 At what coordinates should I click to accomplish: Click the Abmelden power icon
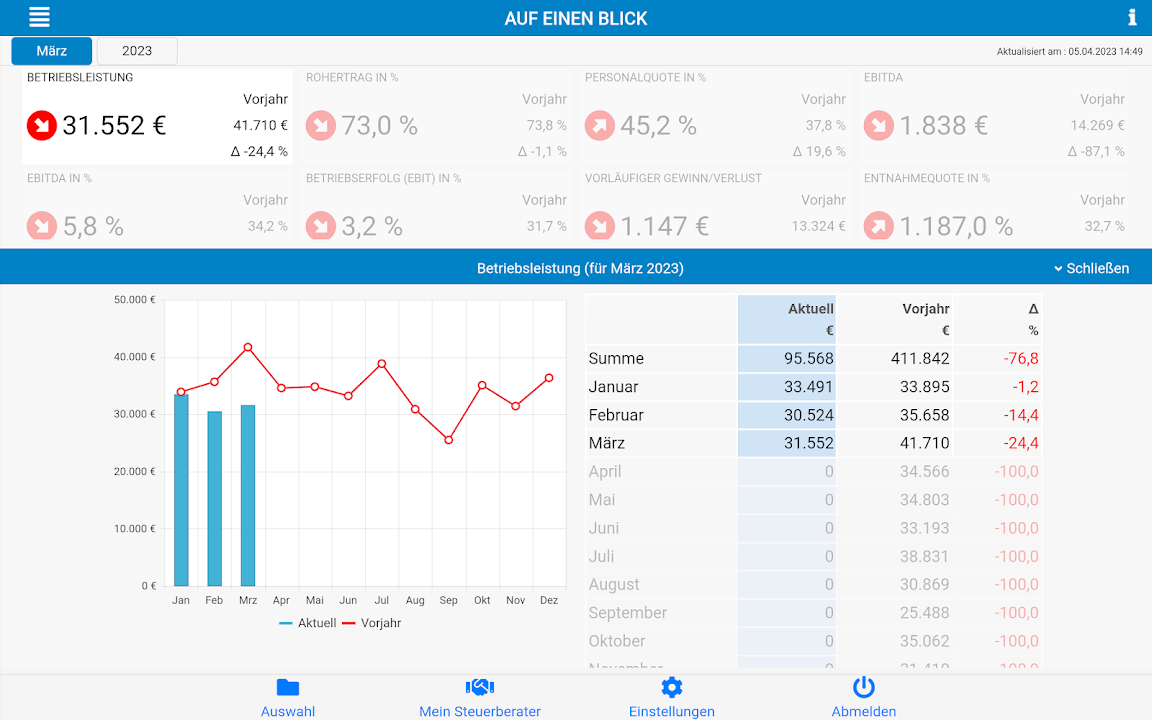click(864, 687)
